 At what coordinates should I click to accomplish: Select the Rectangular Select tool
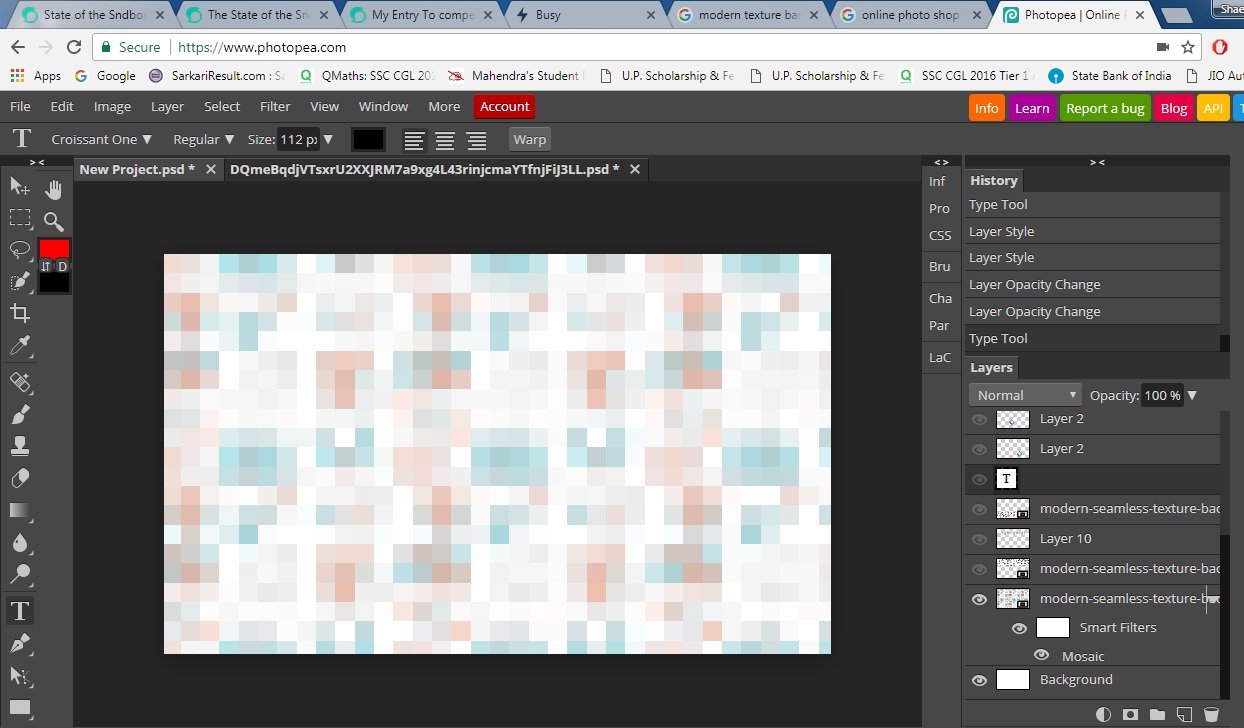(x=20, y=218)
